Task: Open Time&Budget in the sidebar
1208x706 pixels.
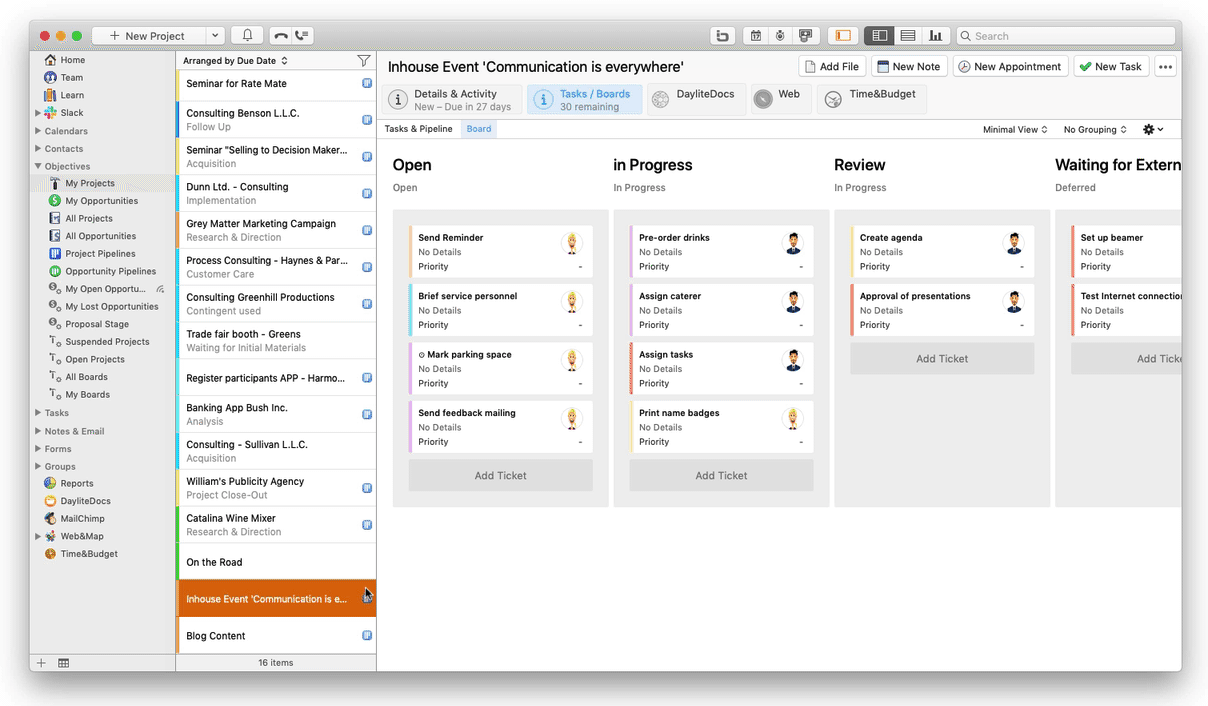Action: coord(80,554)
